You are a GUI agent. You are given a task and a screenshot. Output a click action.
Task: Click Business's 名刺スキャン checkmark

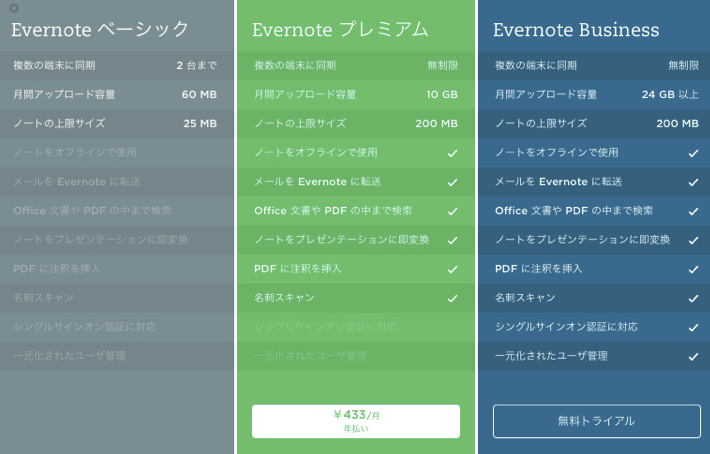pos(693,298)
